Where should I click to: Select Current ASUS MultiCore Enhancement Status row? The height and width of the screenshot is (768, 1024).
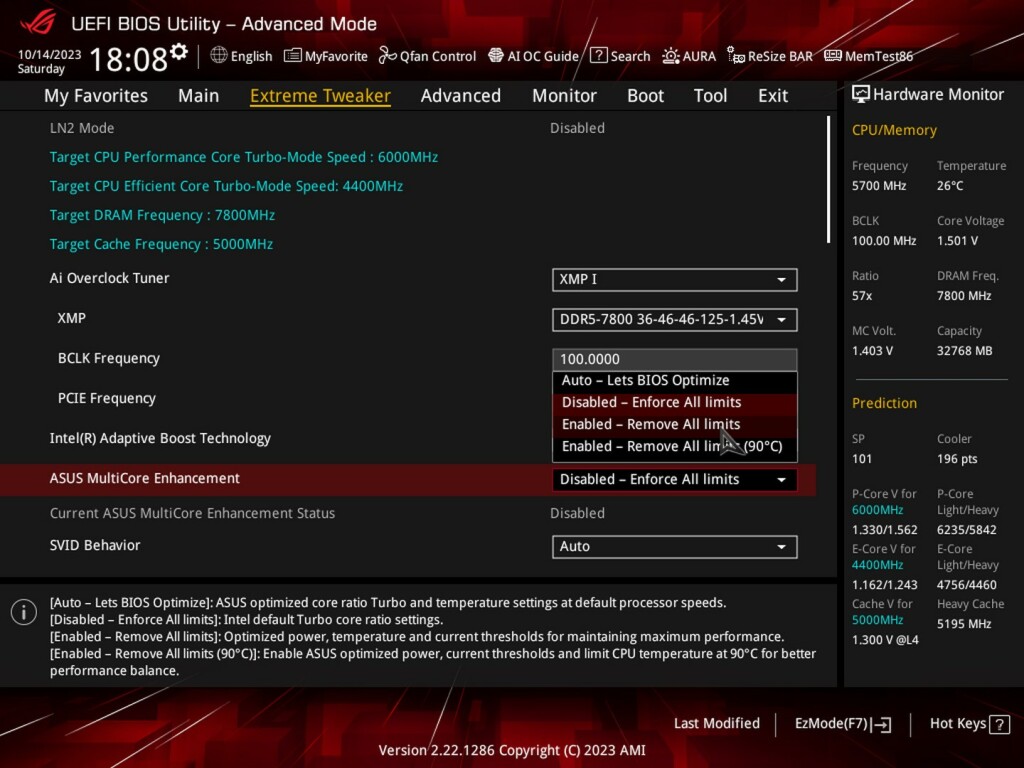(408, 513)
